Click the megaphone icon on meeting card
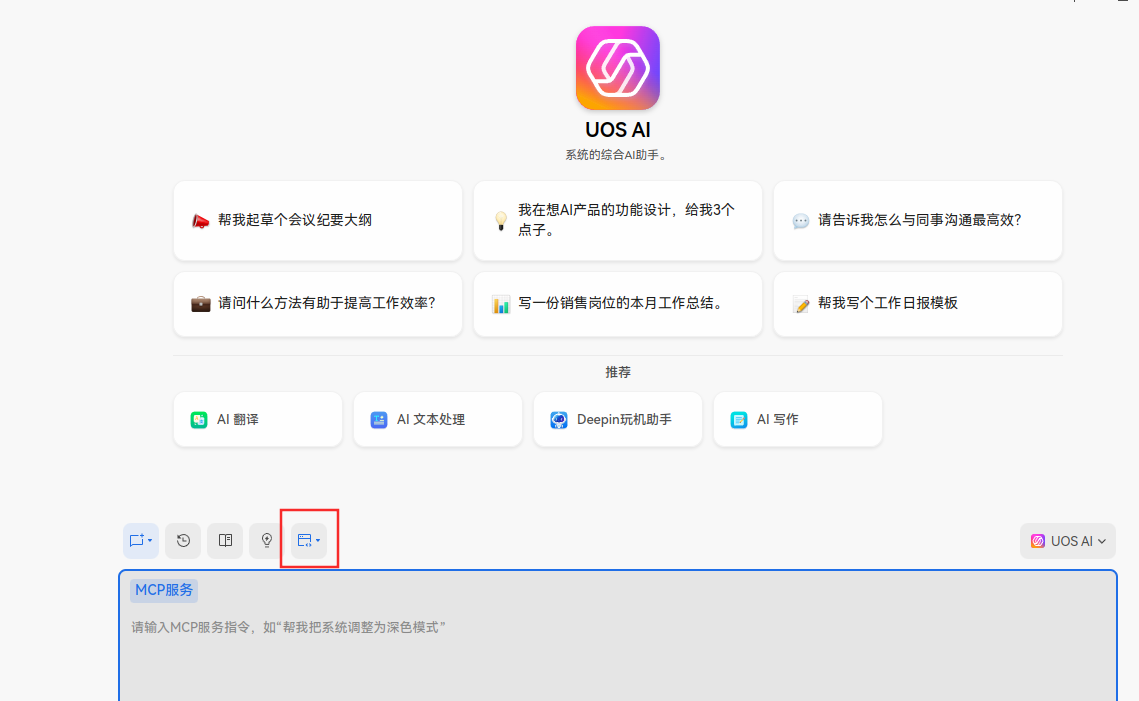Viewport: 1139px width, 701px height. point(200,221)
